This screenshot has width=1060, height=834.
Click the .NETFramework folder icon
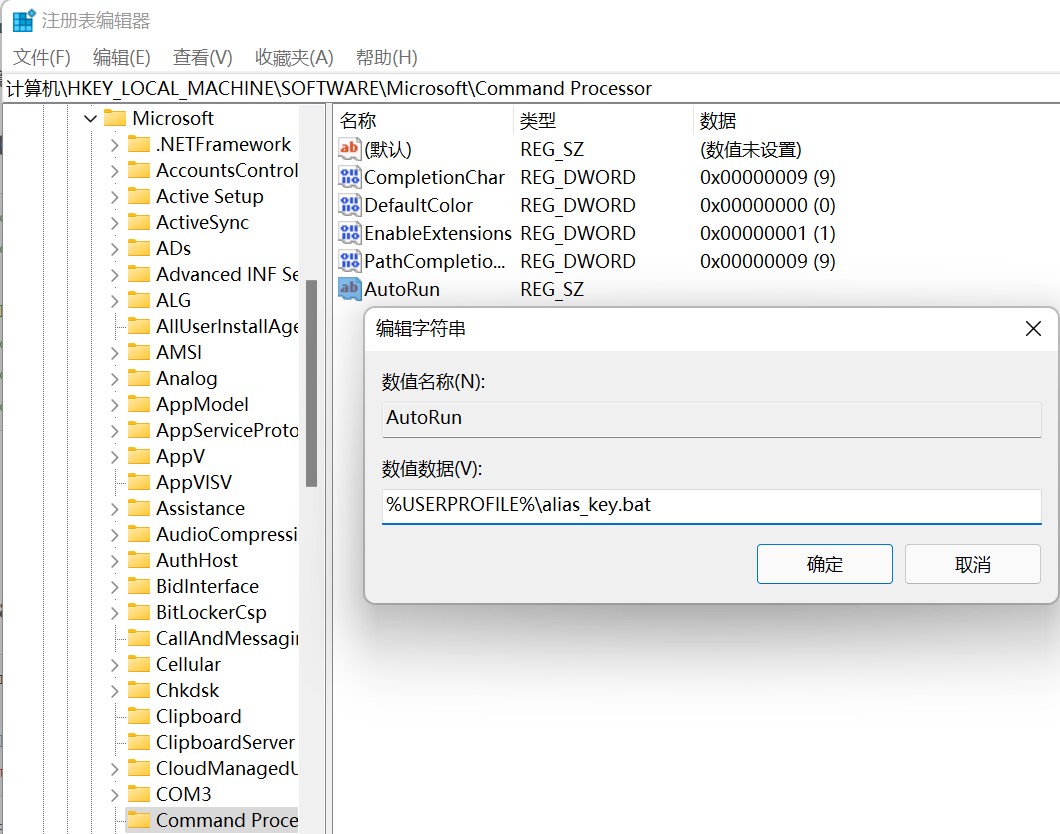pos(139,144)
